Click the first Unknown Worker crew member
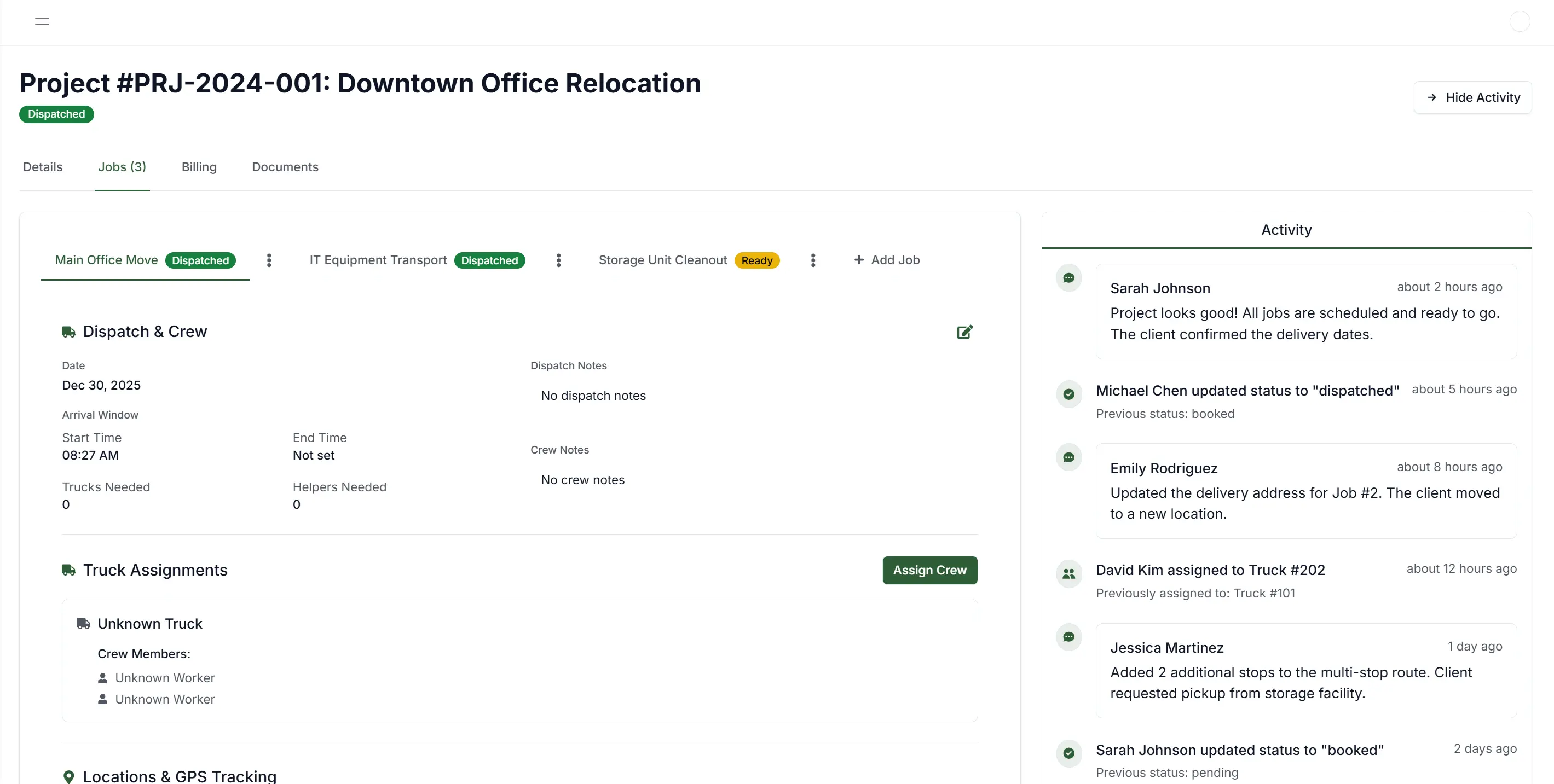Image resolution: width=1554 pixels, height=784 pixels. point(164,678)
